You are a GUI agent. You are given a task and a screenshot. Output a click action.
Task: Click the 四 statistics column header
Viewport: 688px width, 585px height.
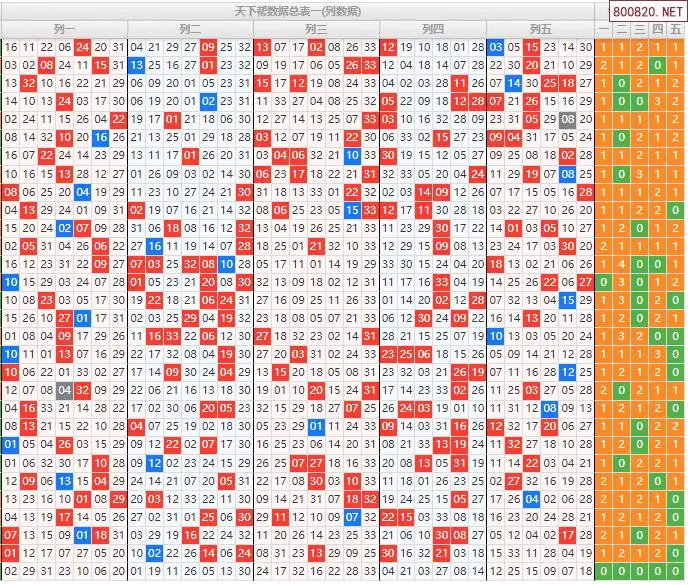(x=657, y=29)
